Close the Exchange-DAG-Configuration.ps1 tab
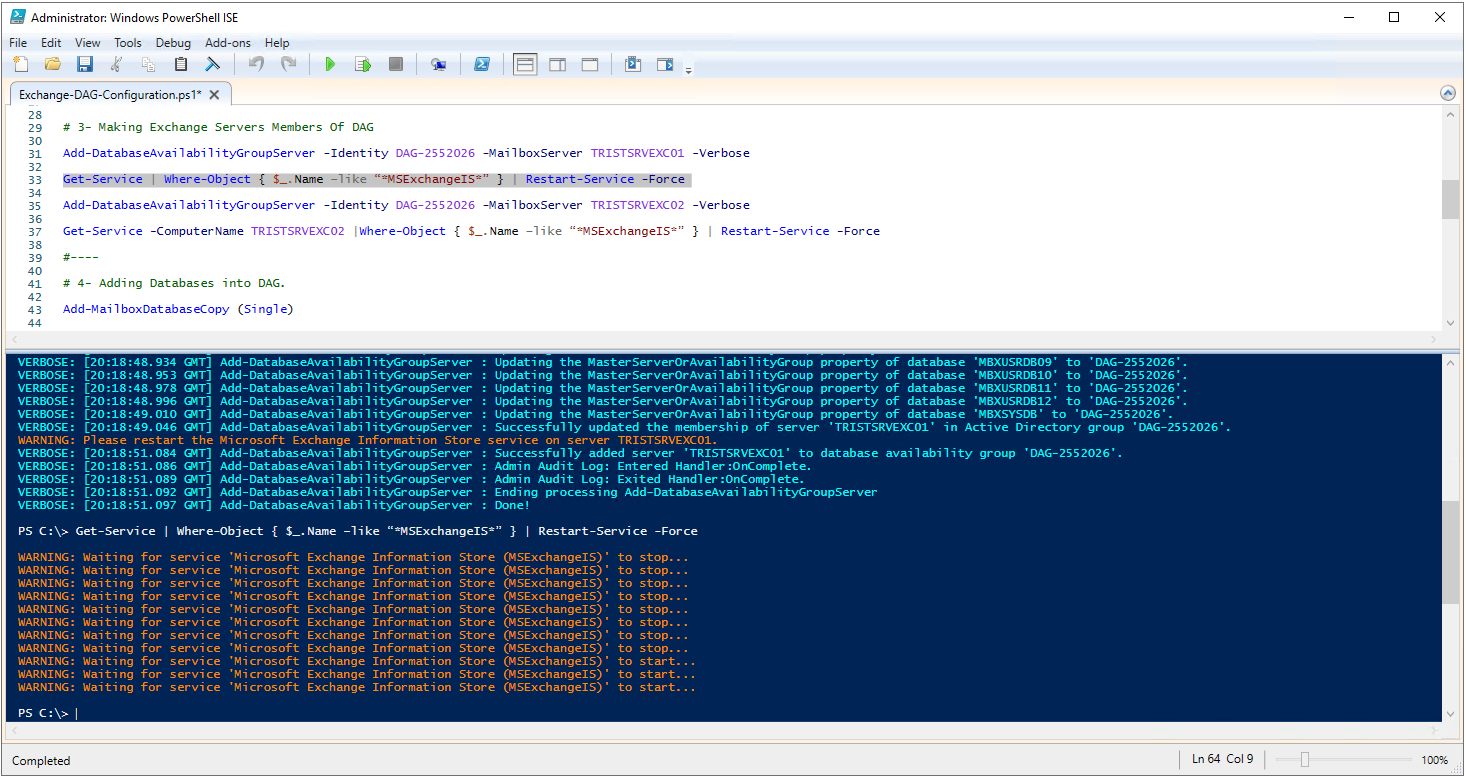 click(216, 94)
